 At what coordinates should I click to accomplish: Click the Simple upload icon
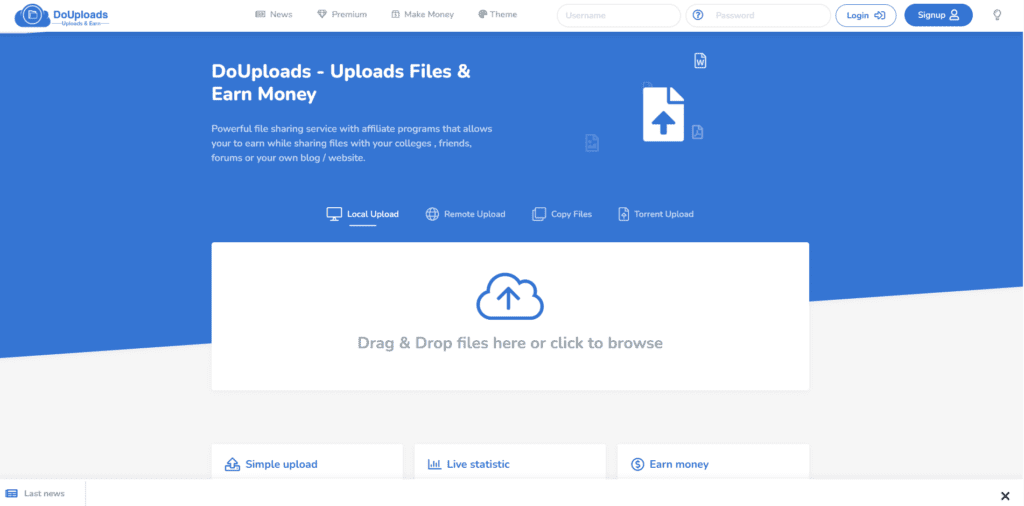tap(232, 464)
